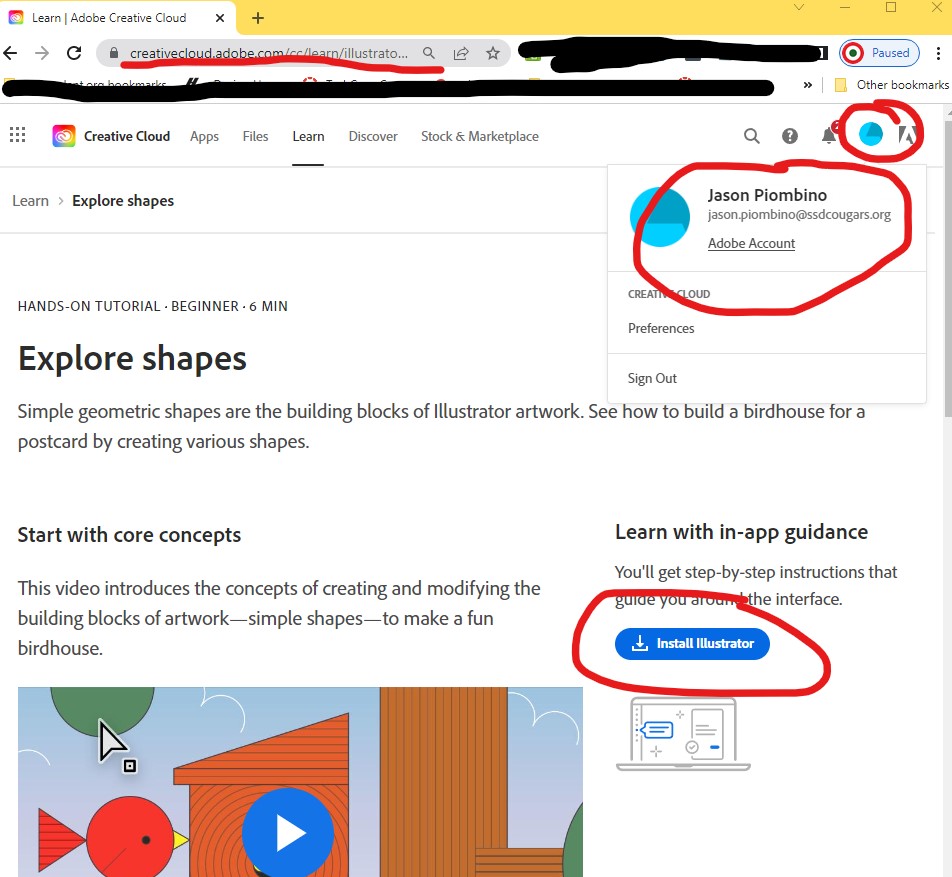Go to the Apps tab
Image resolution: width=952 pixels, height=877 pixels.
204,137
